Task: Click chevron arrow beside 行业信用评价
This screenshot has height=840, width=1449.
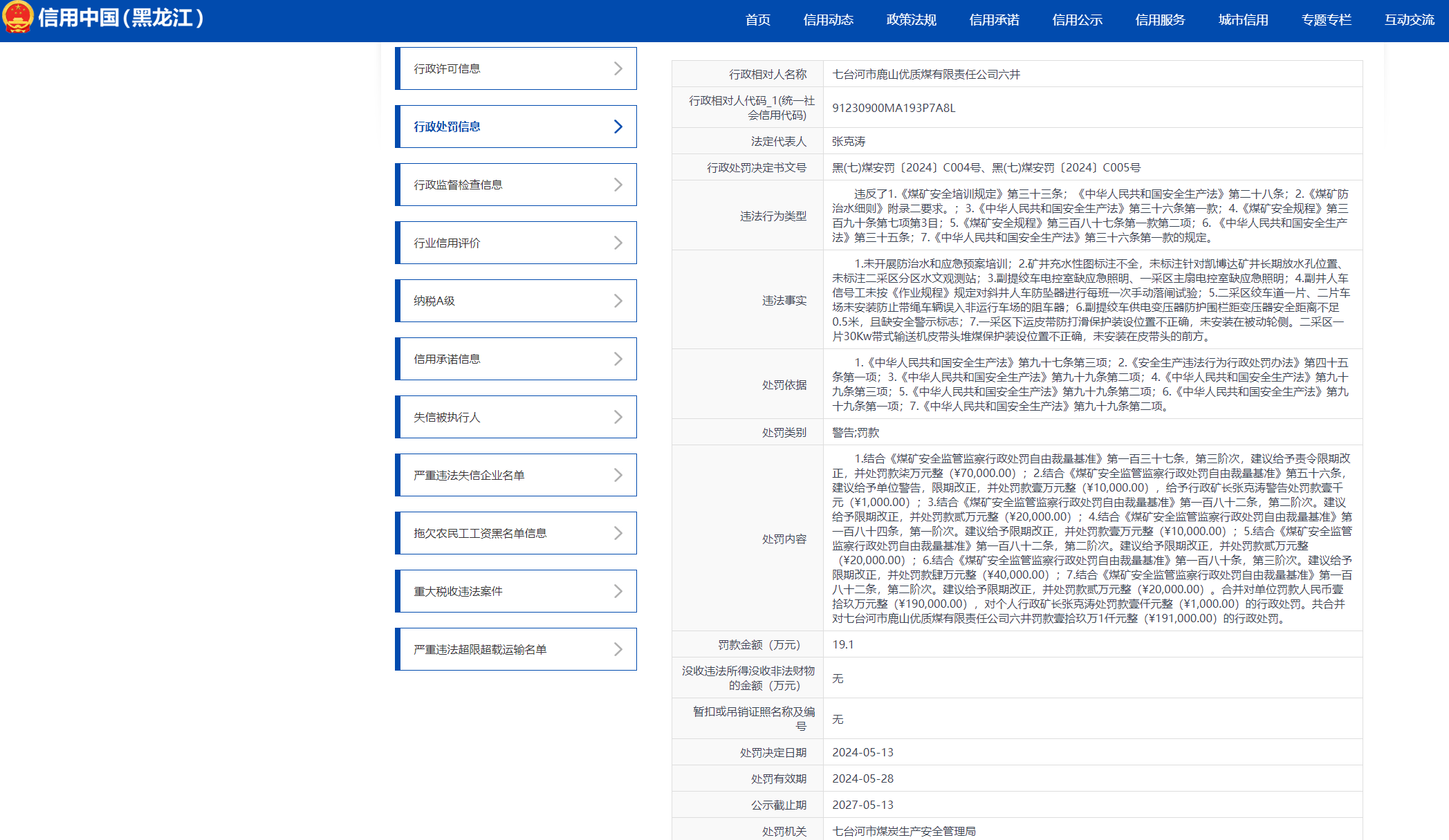Action: (x=618, y=243)
